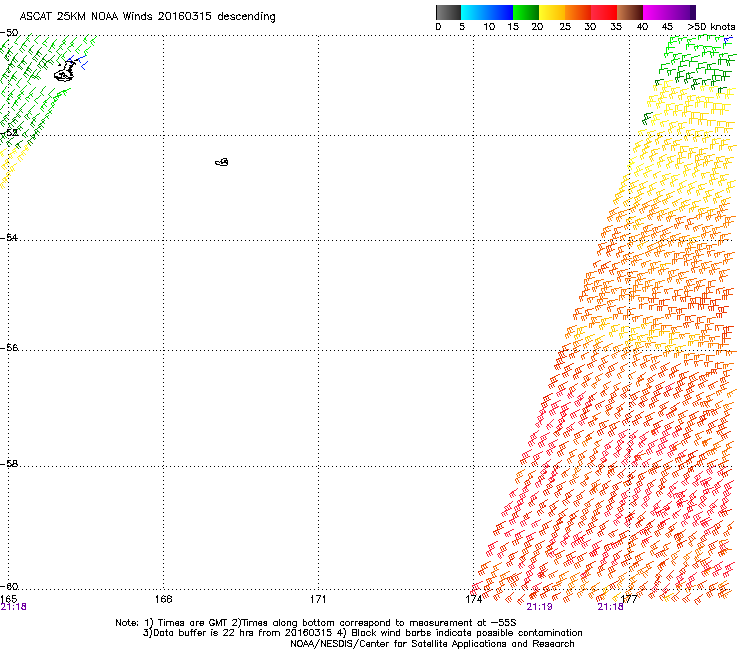Click the Auckland Islands outline near blue barbs

tap(64, 72)
